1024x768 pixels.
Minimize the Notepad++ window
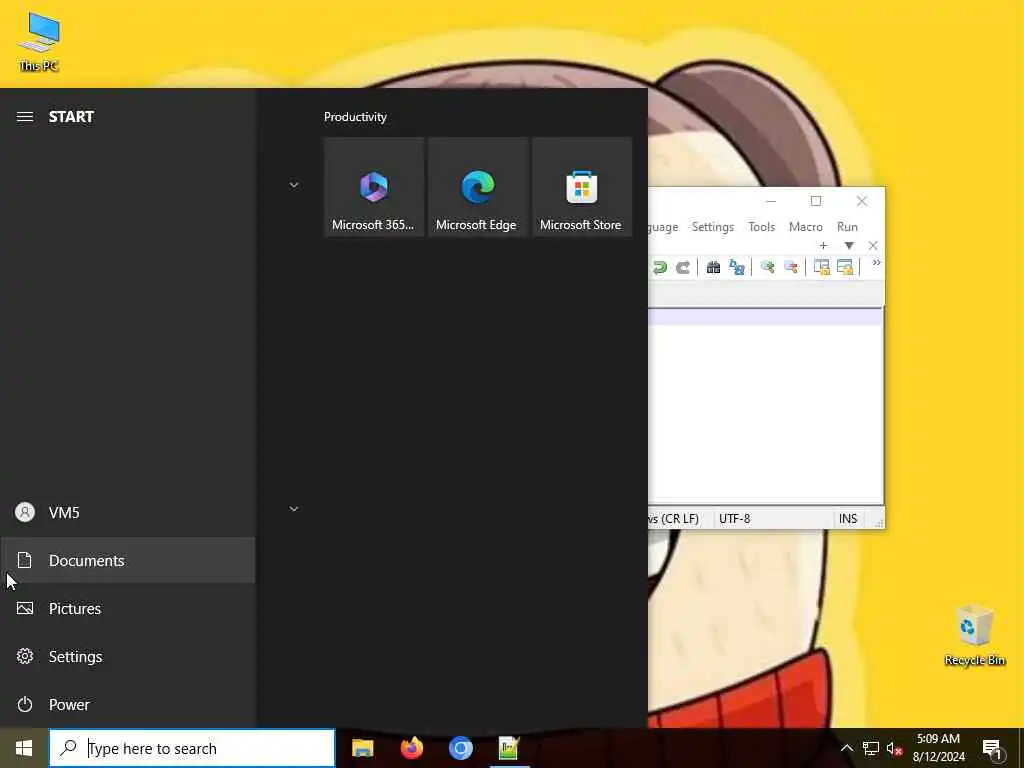tap(771, 201)
